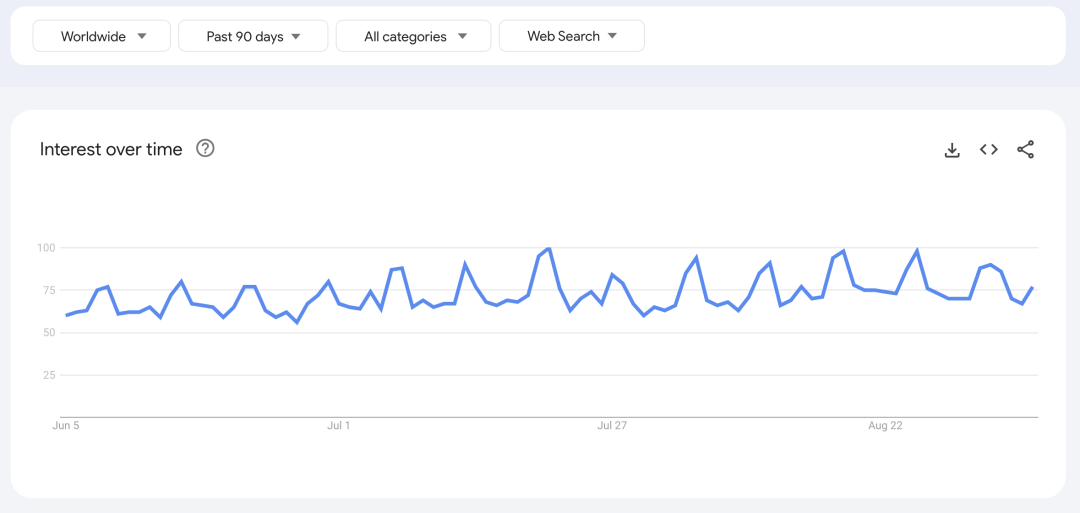Download the Interest over time CSV
This screenshot has height=513, width=1080.
(x=952, y=150)
